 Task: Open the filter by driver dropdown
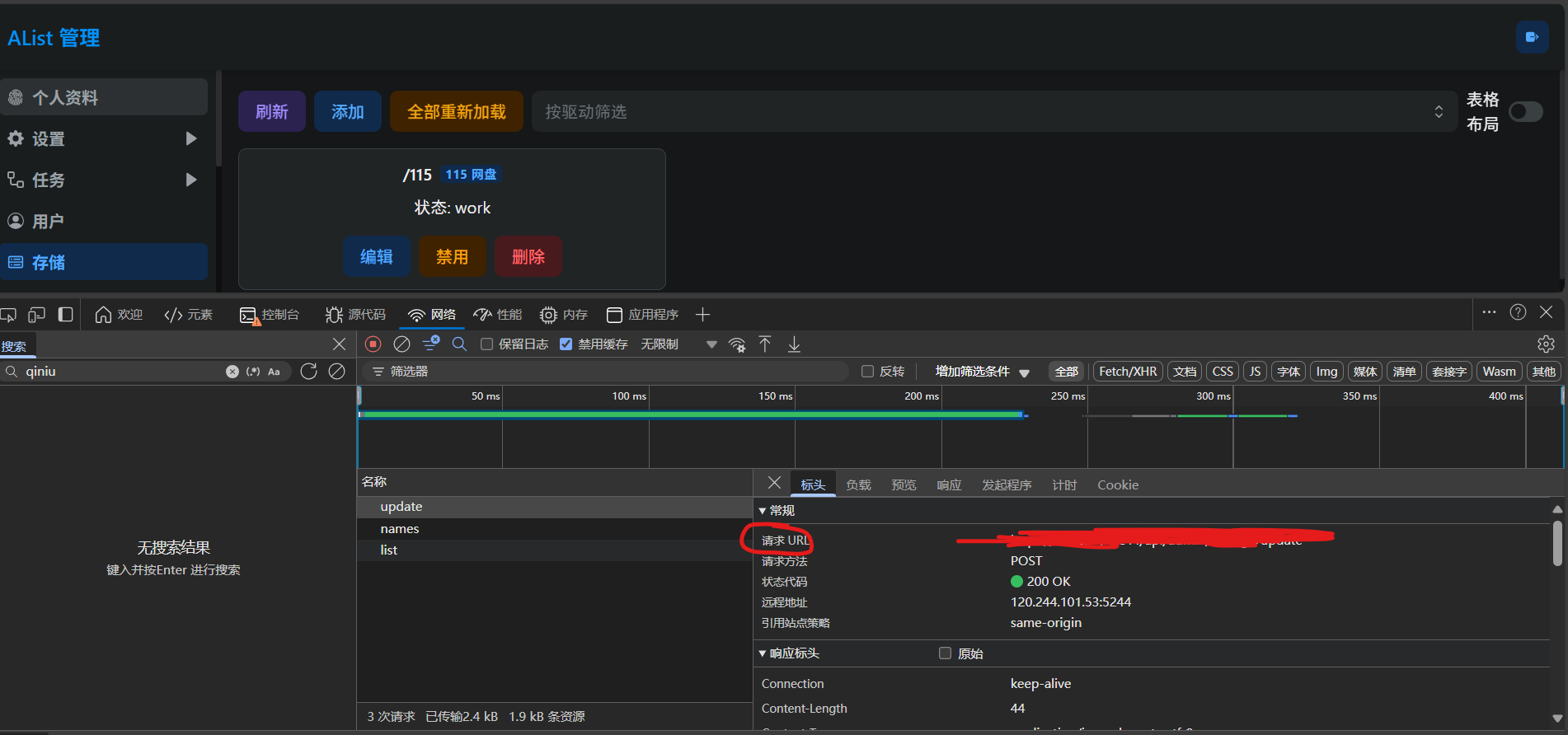click(993, 112)
